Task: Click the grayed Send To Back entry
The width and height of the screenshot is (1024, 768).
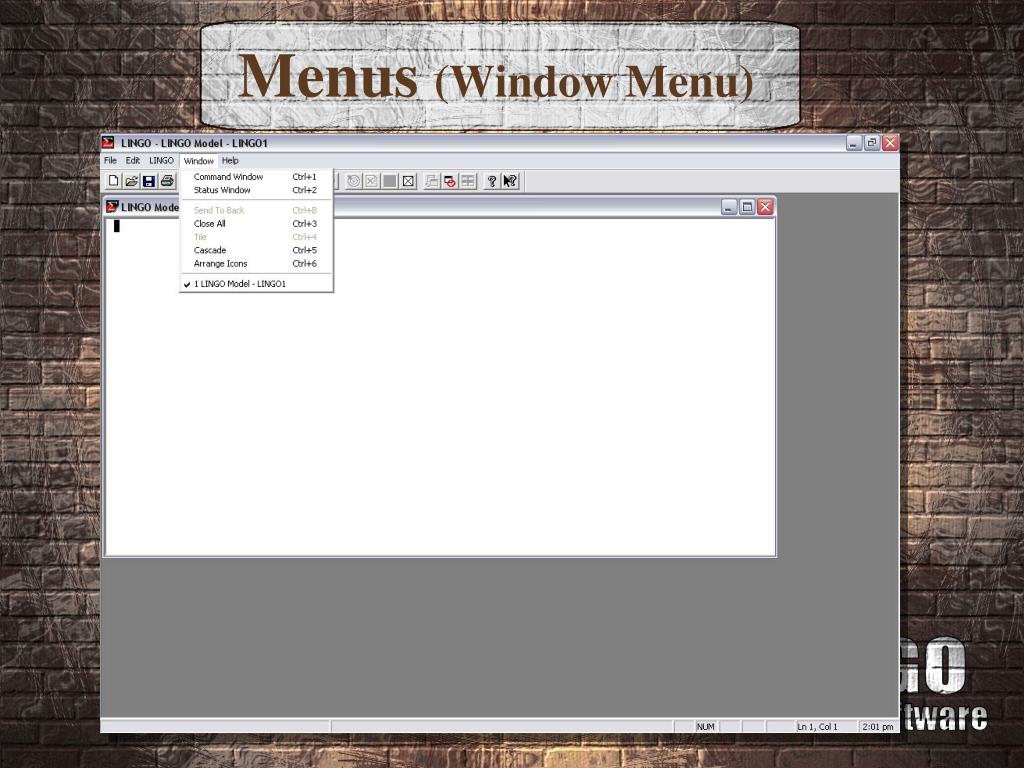Action: [256, 210]
